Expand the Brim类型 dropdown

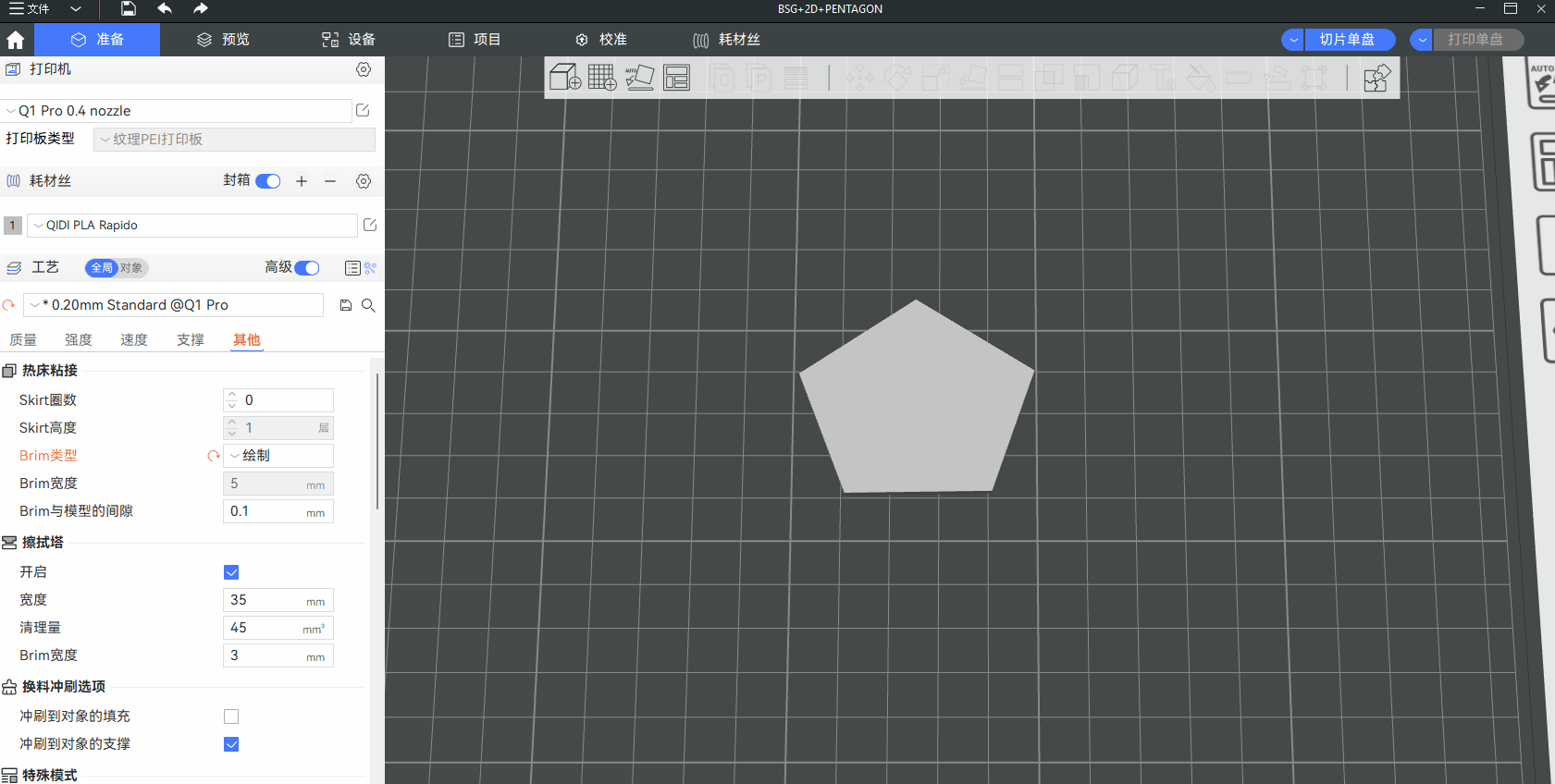point(278,456)
